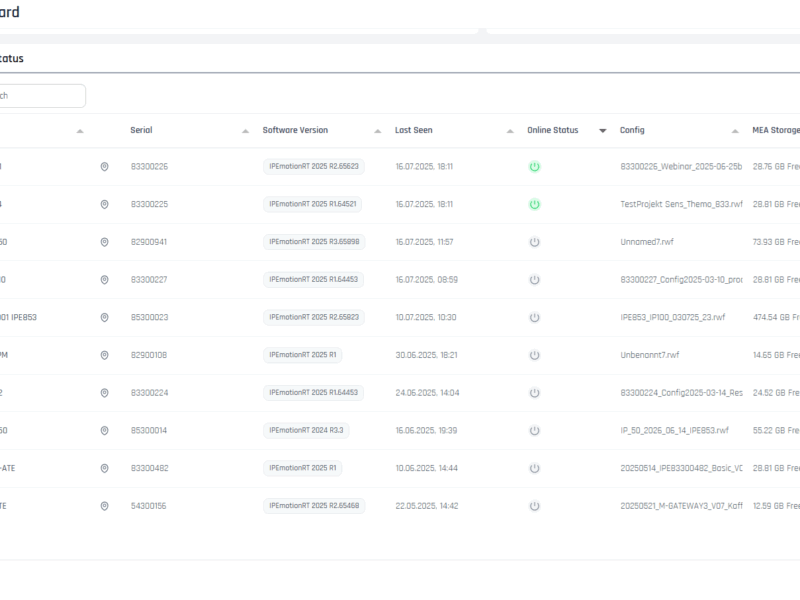Viewport: 800px width, 600px height.
Task: Sort by Software Version column arrow
Action: click(x=377, y=131)
